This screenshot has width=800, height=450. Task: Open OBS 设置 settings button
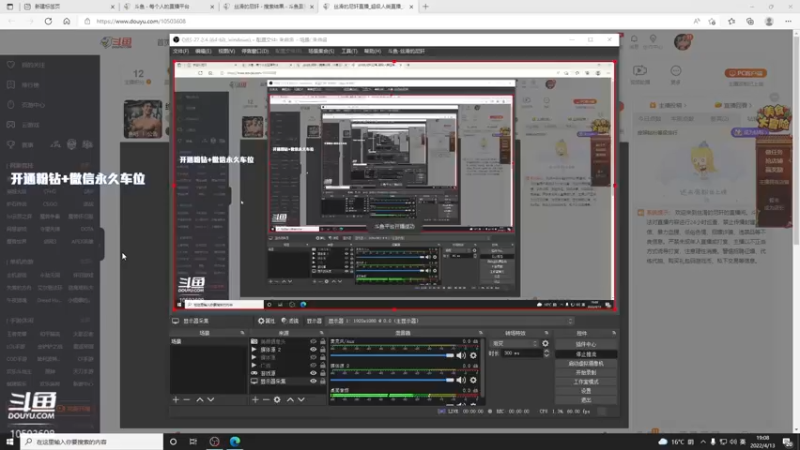tap(586, 391)
